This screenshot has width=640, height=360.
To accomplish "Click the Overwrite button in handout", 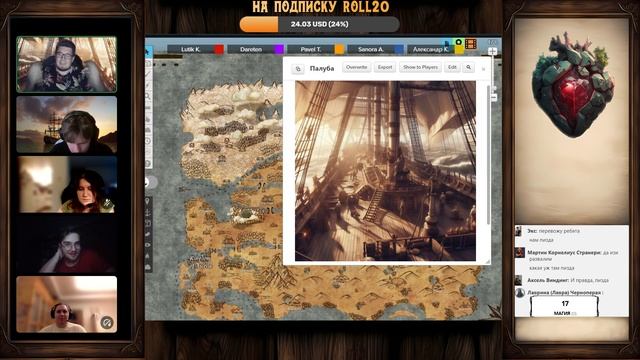I will point(356,67).
